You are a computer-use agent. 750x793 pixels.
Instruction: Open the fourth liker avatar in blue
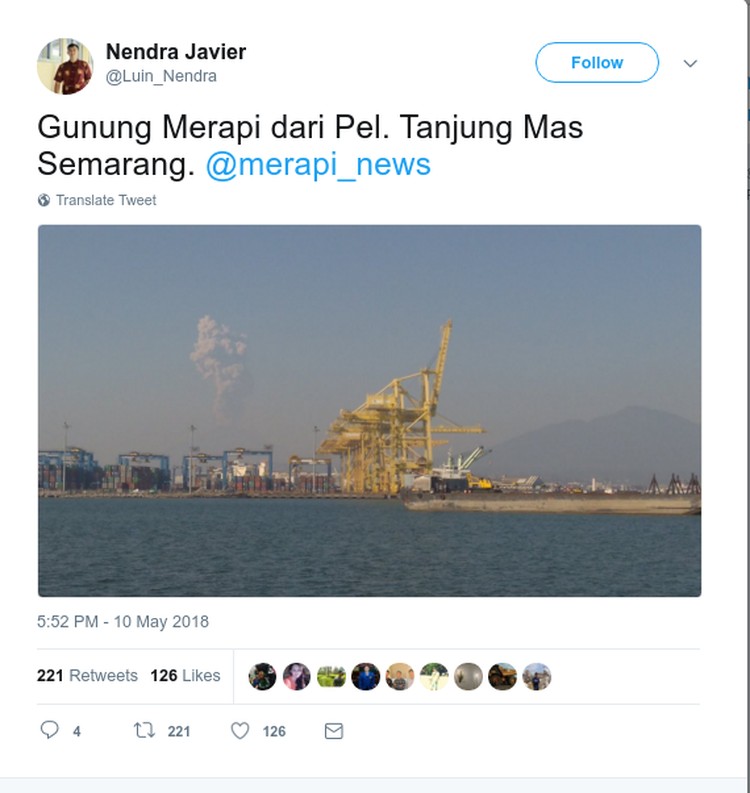point(365,677)
